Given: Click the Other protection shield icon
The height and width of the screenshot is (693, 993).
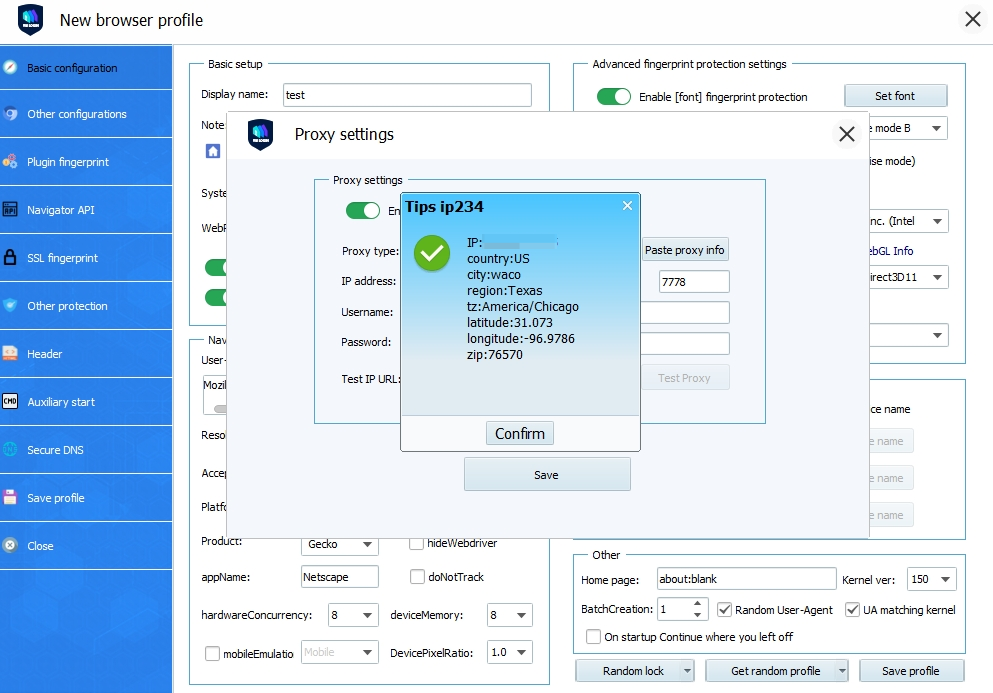Looking at the screenshot, I should 9,305.
